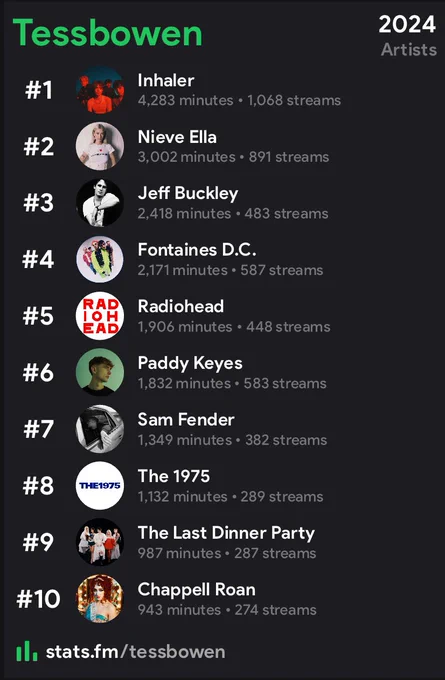Click the red Radiohead logo avatar

tap(100, 316)
